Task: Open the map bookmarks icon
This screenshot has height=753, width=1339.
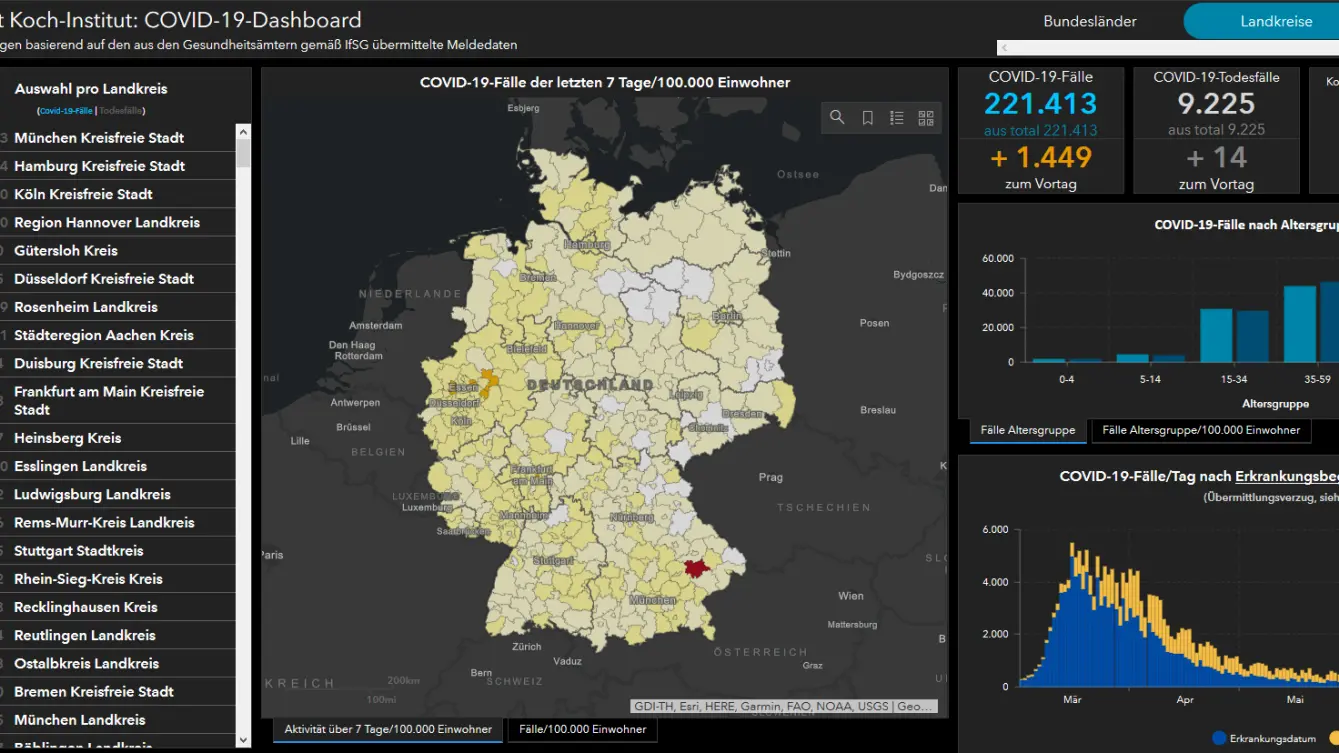Action: (x=867, y=118)
